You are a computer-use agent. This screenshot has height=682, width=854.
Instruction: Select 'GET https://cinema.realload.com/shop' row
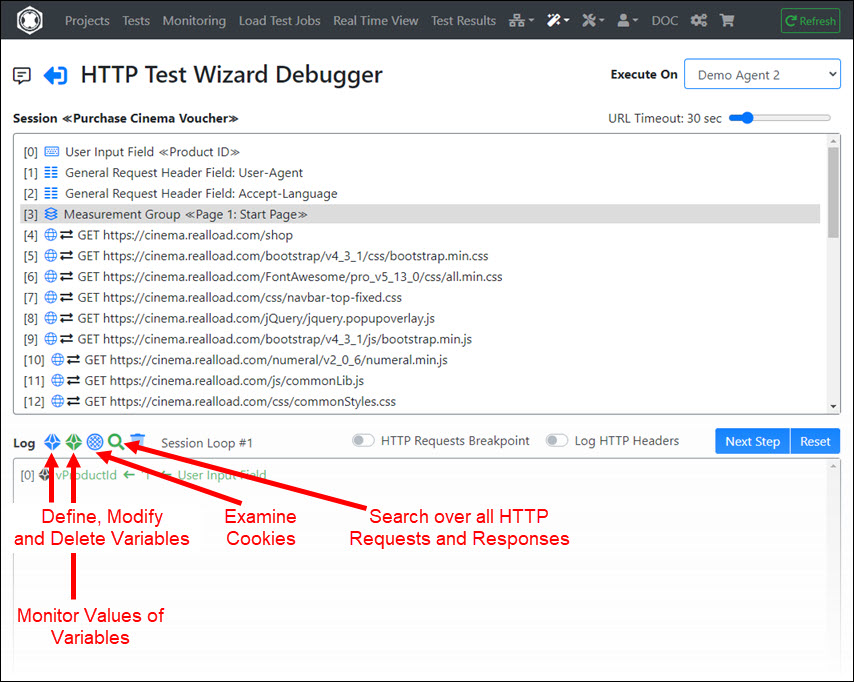click(420, 235)
